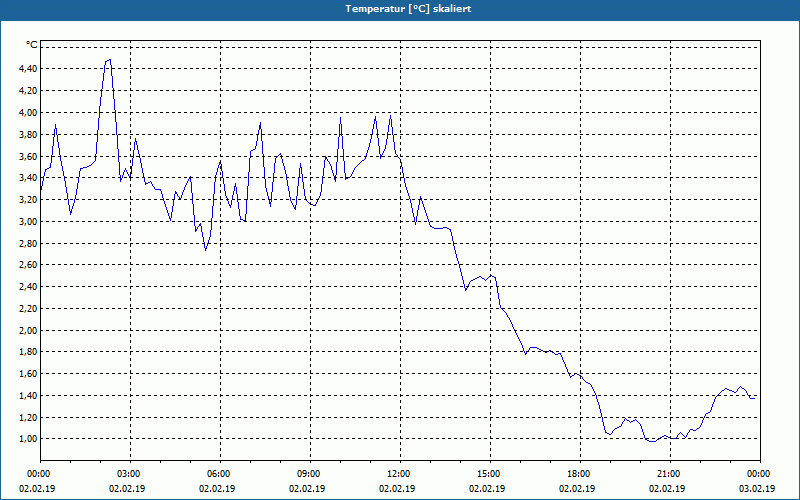The image size is (800, 500).
Task: Pick the 21:00 time label
Action: [670, 474]
